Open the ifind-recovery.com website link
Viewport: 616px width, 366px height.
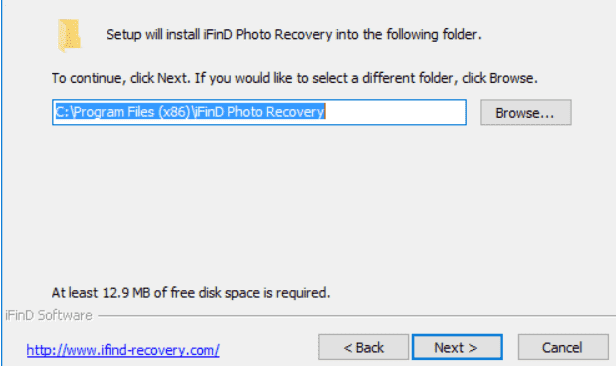pyautogui.click(x=123, y=350)
